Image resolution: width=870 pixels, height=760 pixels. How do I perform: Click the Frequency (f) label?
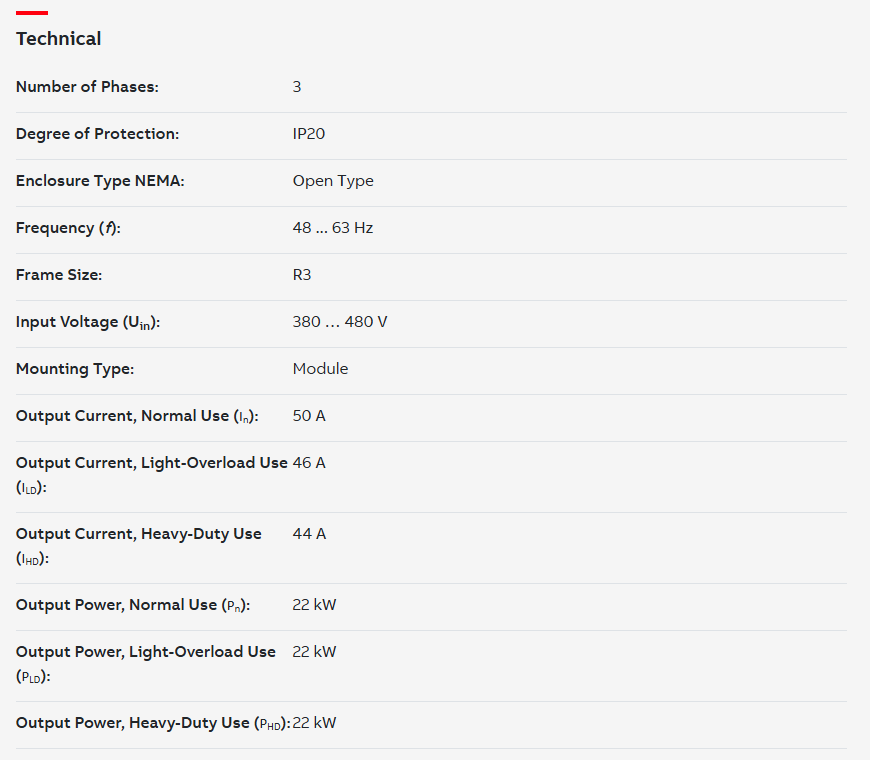tap(68, 228)
